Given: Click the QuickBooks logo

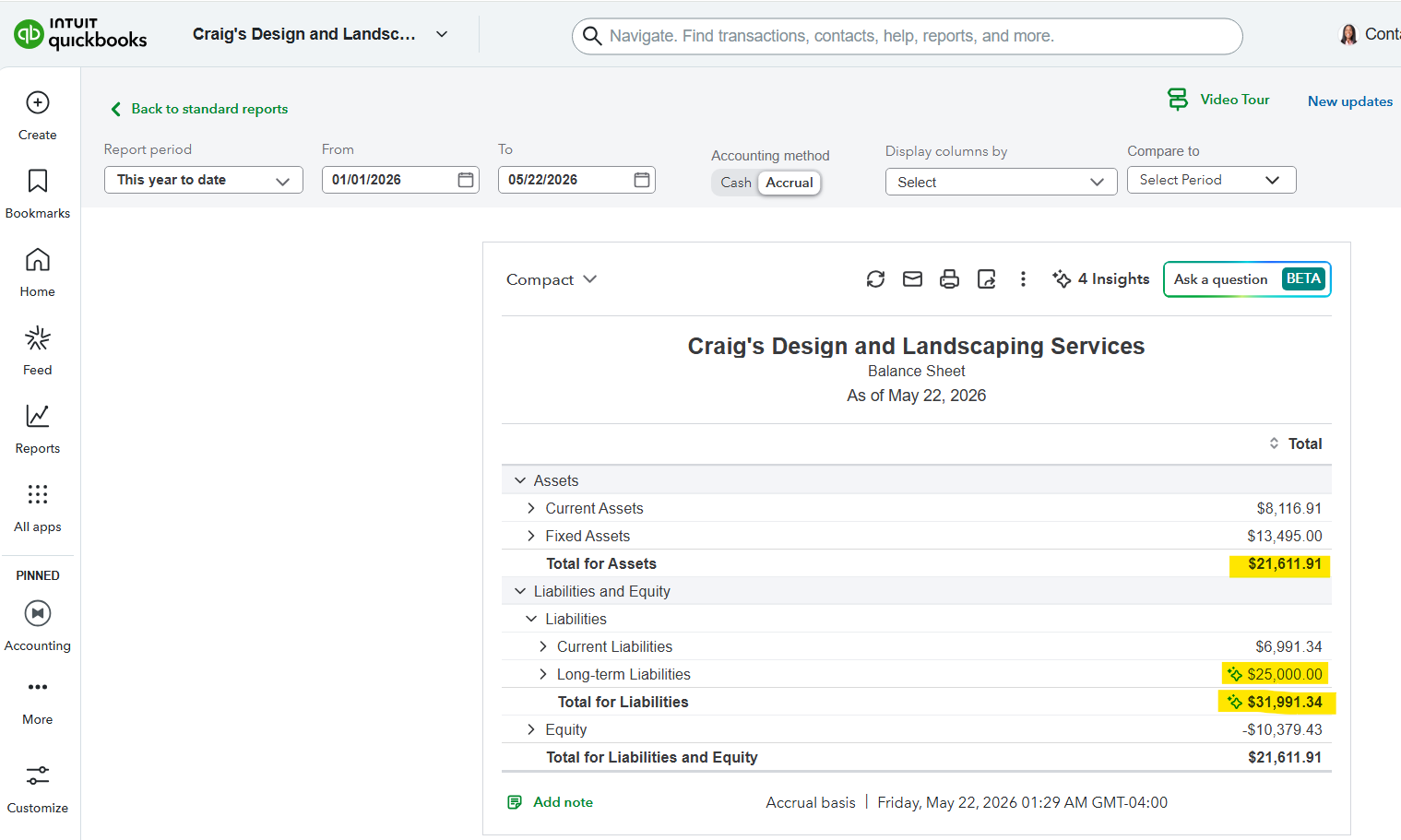Looking at the screenshot, I should [x=80, y=34].
